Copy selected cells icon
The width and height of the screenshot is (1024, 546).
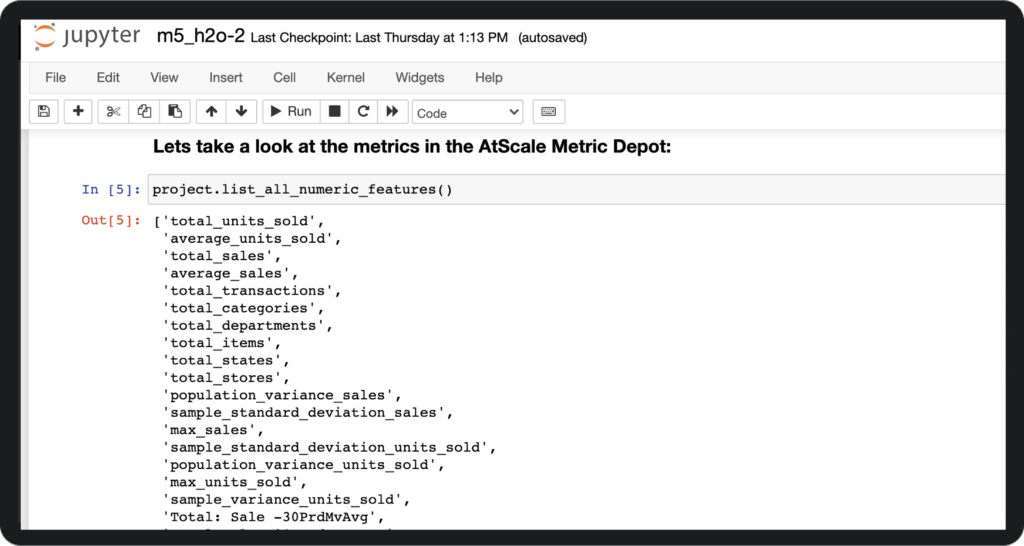(144, 112)
